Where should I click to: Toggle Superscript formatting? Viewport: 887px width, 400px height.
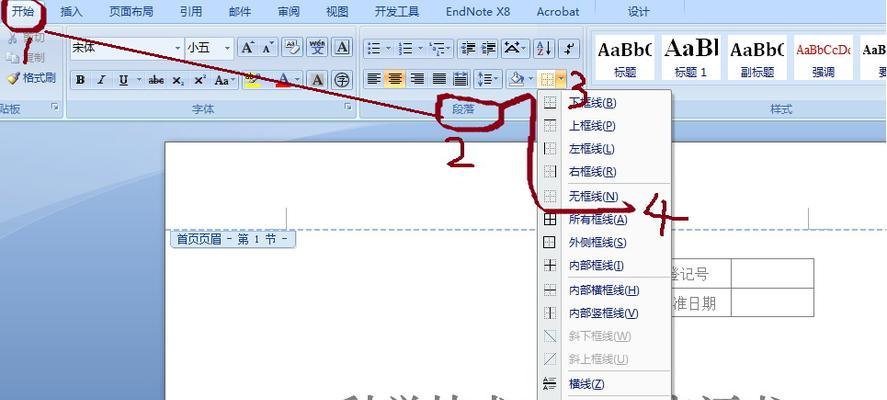(199, 80)
